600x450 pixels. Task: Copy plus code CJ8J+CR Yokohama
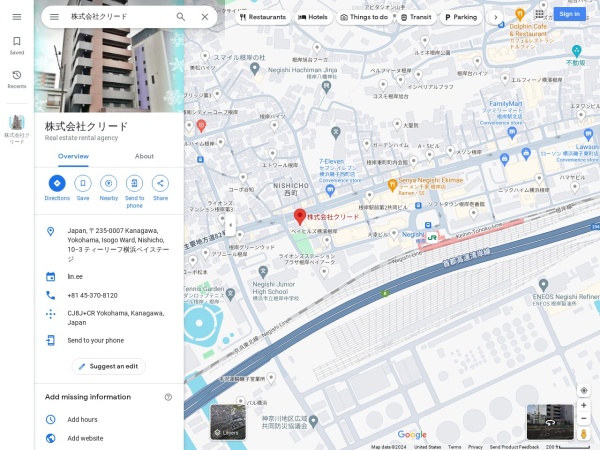pyautogui.click(x=109, y=318)
